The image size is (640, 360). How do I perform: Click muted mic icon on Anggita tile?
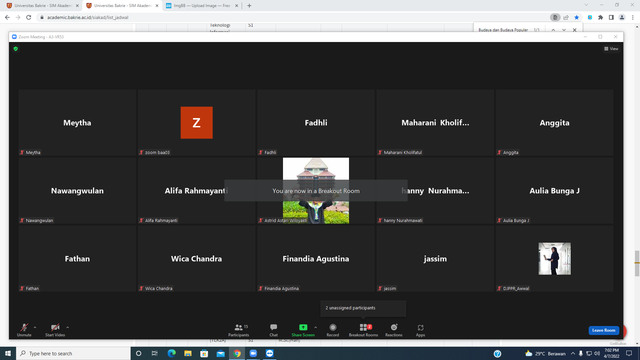pyautogui.click(x=499, y=152)
